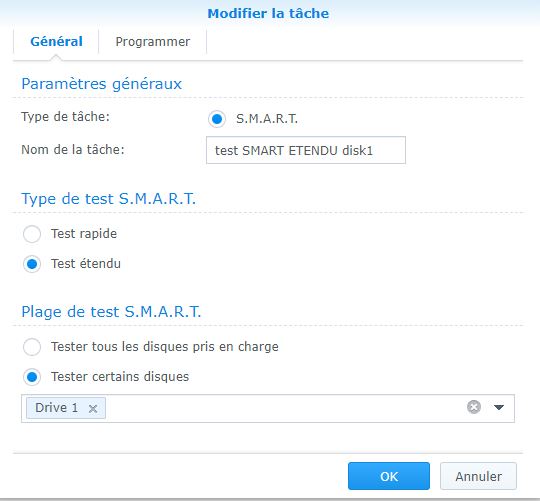Screen dimensions: 540x501
Task: Focus the Nom de la tâche text field
Action: click(x=306, y=150)
